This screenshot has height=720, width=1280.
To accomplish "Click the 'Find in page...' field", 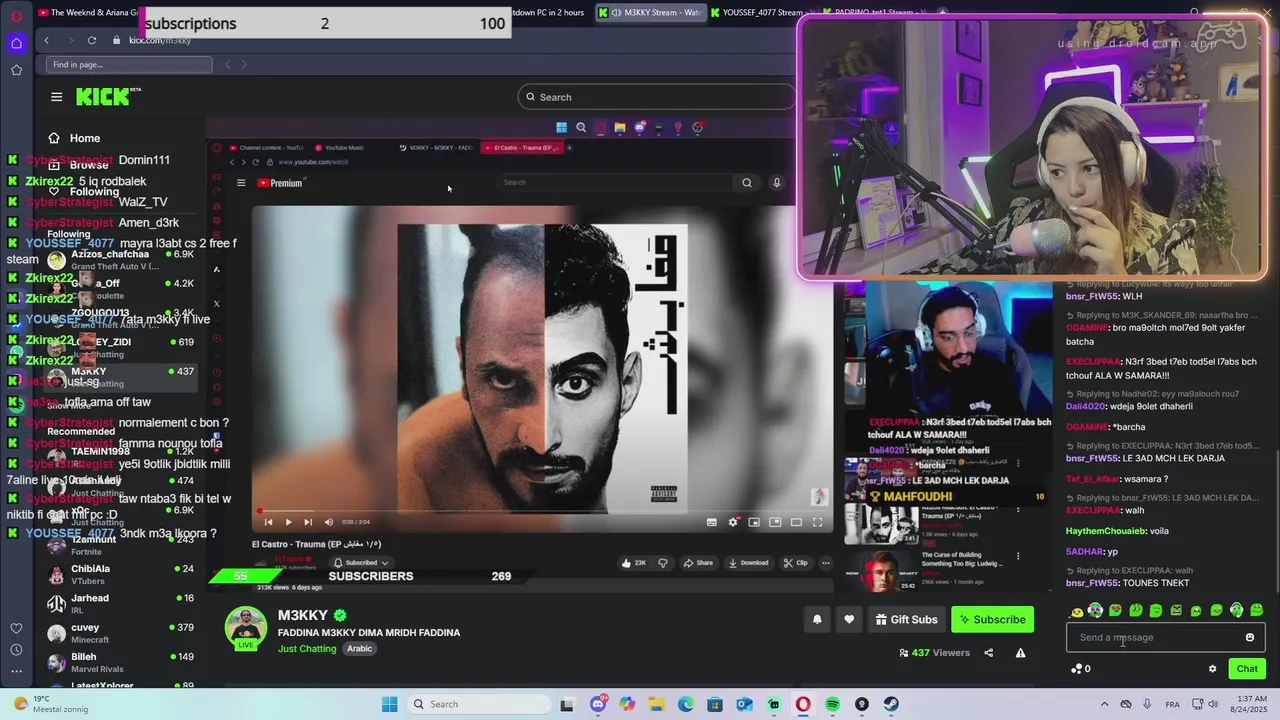I will 129,65.
